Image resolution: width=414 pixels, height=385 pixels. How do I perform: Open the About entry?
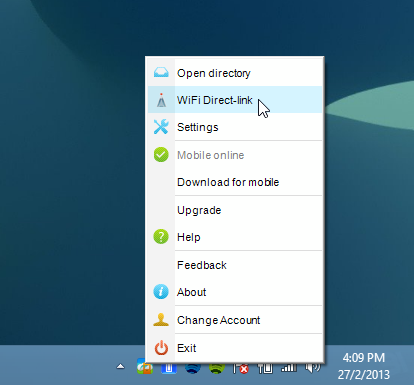click(235, 292)
